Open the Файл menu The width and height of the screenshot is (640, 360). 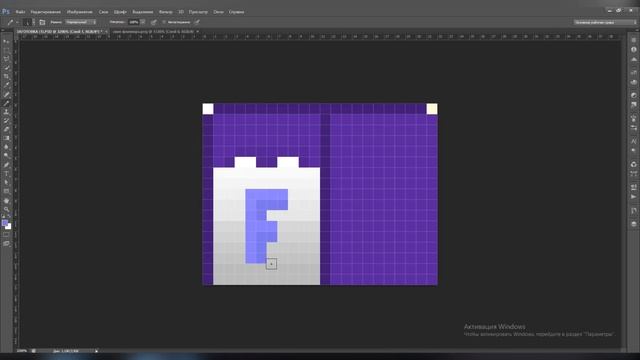coord(20,12)
